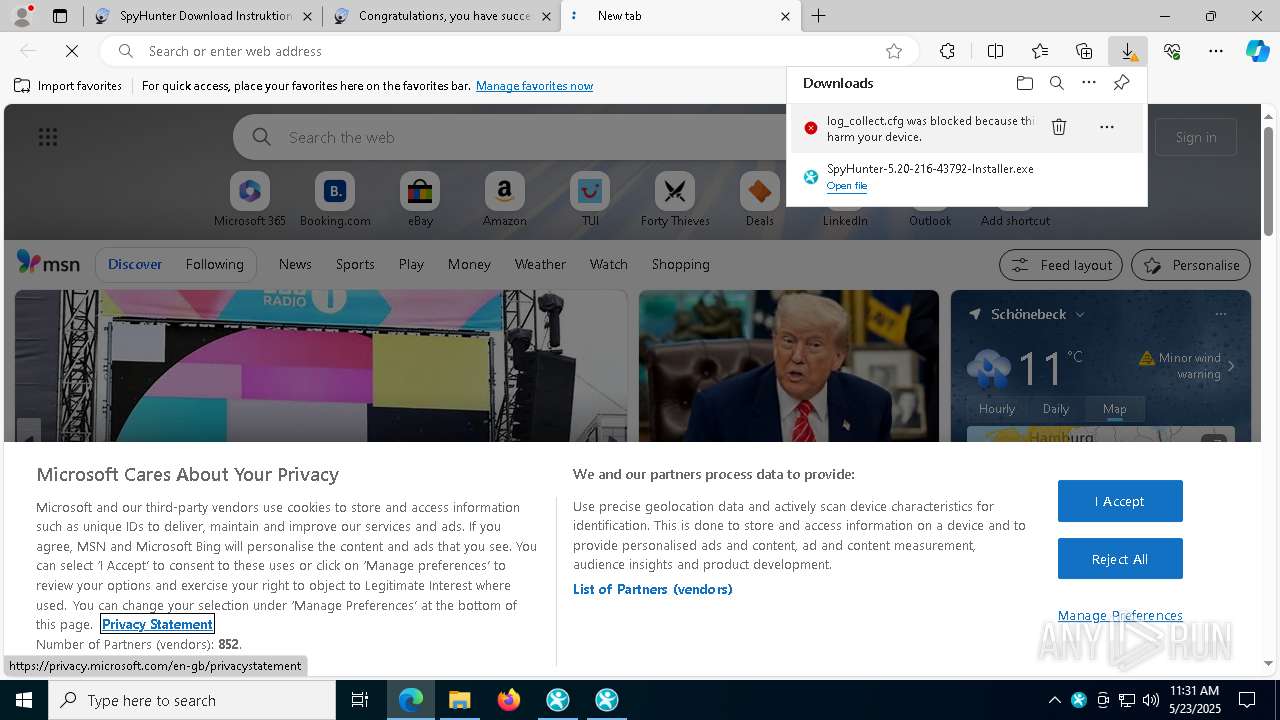Switch weather card to Daily

click(1056, 408)
